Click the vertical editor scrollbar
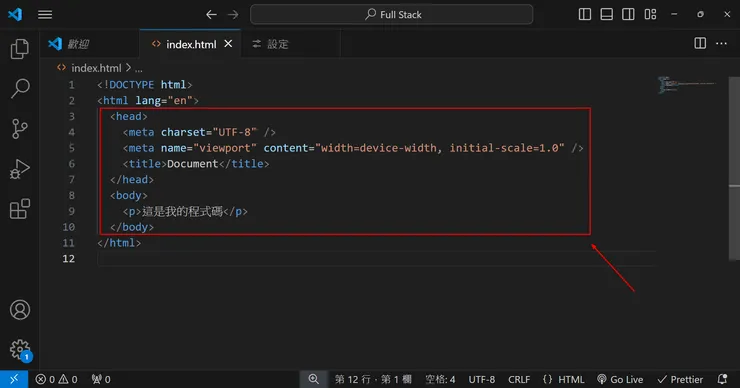Image resolution: width=740 pixels, height=388 pixels. [x=734, y=168]
